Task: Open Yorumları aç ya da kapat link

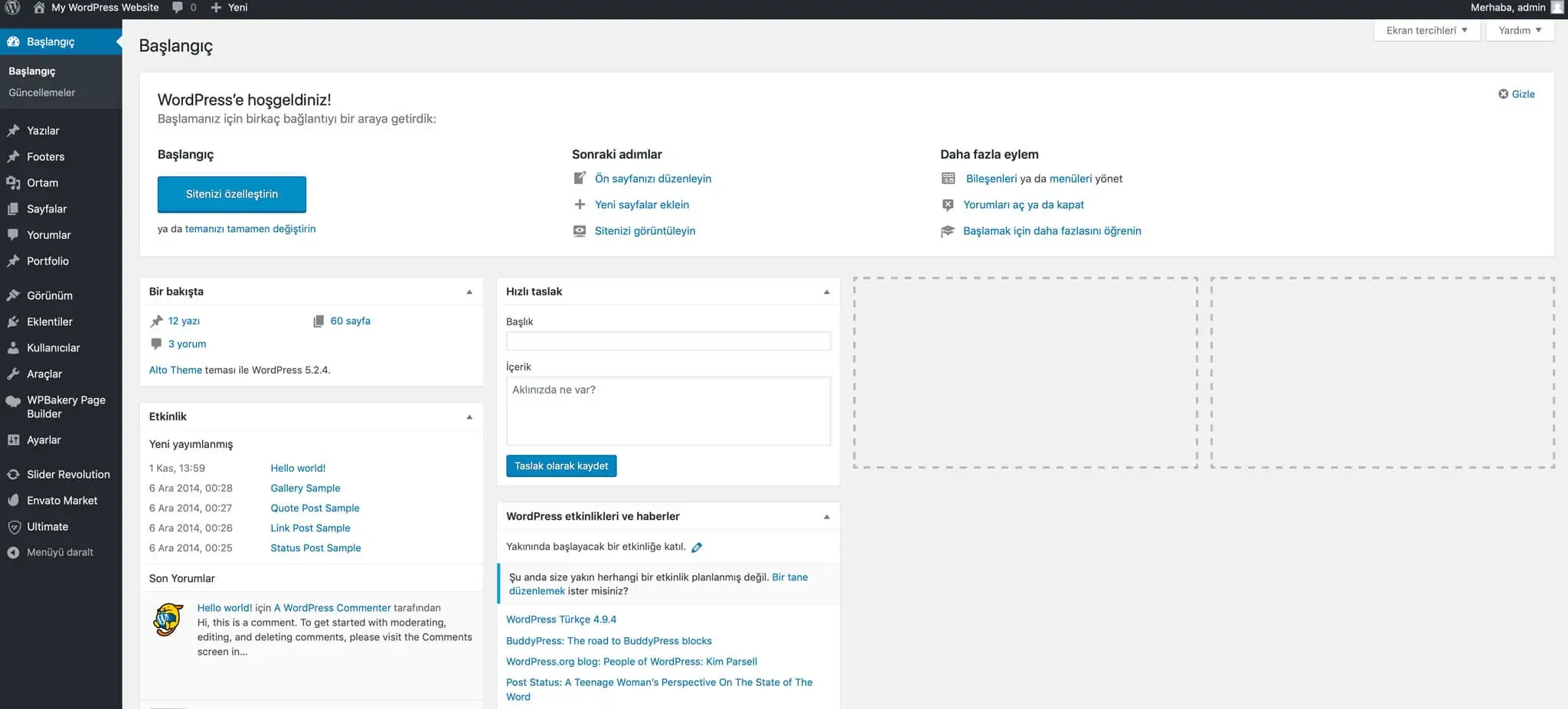Action: pos(1024,204)
